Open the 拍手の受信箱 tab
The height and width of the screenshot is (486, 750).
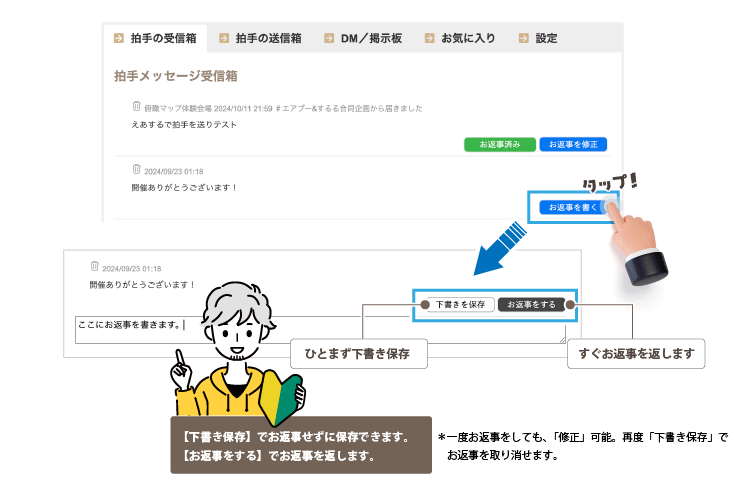(155, 38)
